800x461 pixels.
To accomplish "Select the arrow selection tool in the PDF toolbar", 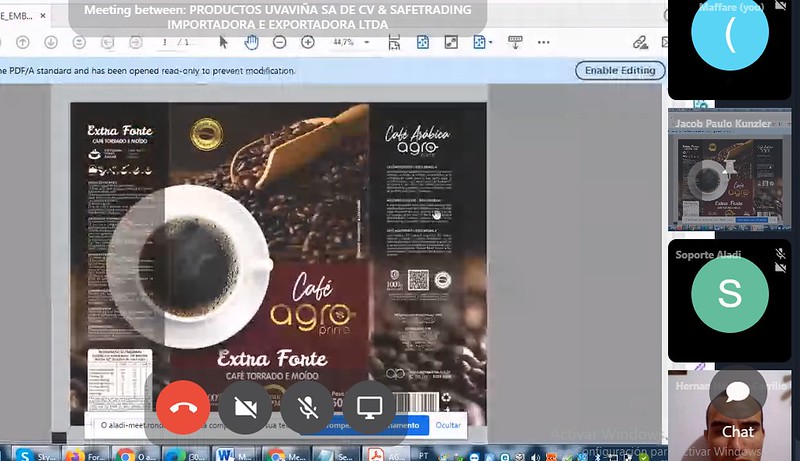I will click(224, 42).
